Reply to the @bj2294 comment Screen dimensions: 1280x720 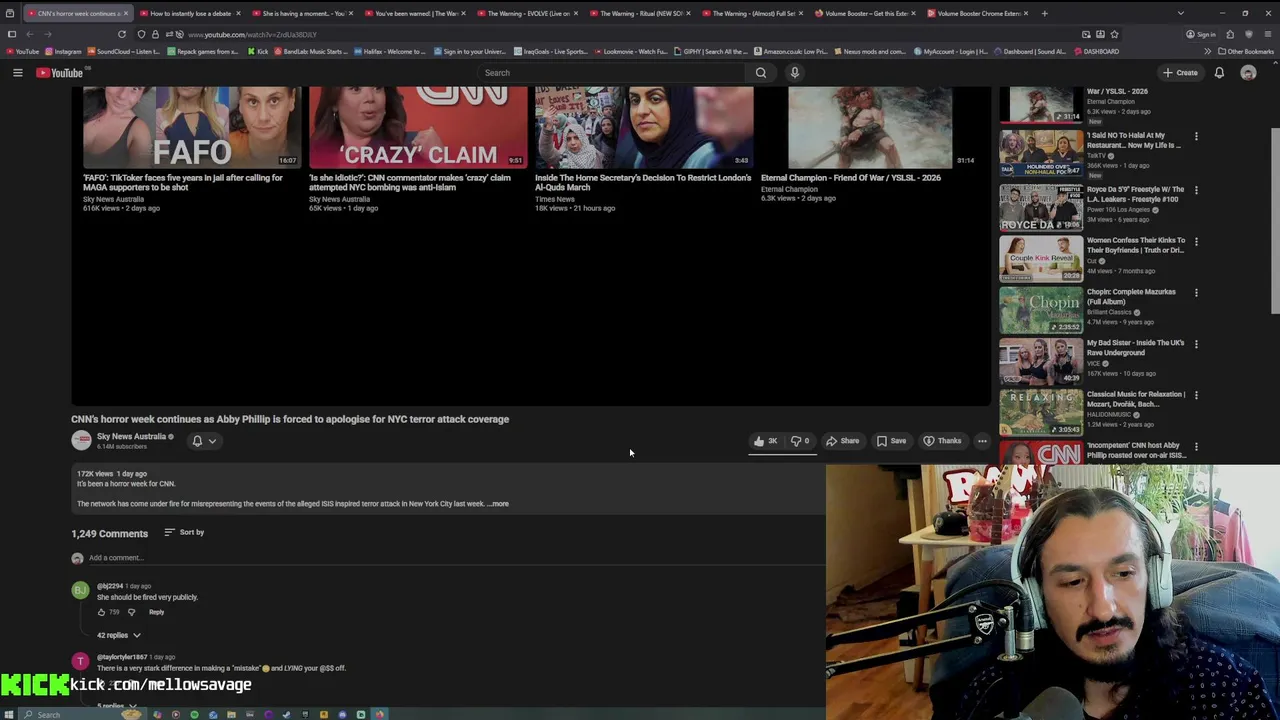[157, 612]
